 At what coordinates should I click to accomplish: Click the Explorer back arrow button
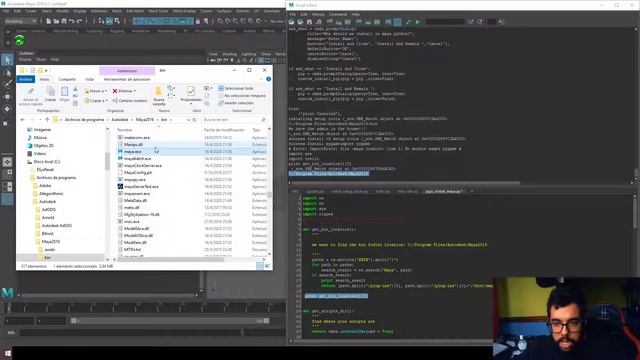point(22,120)
